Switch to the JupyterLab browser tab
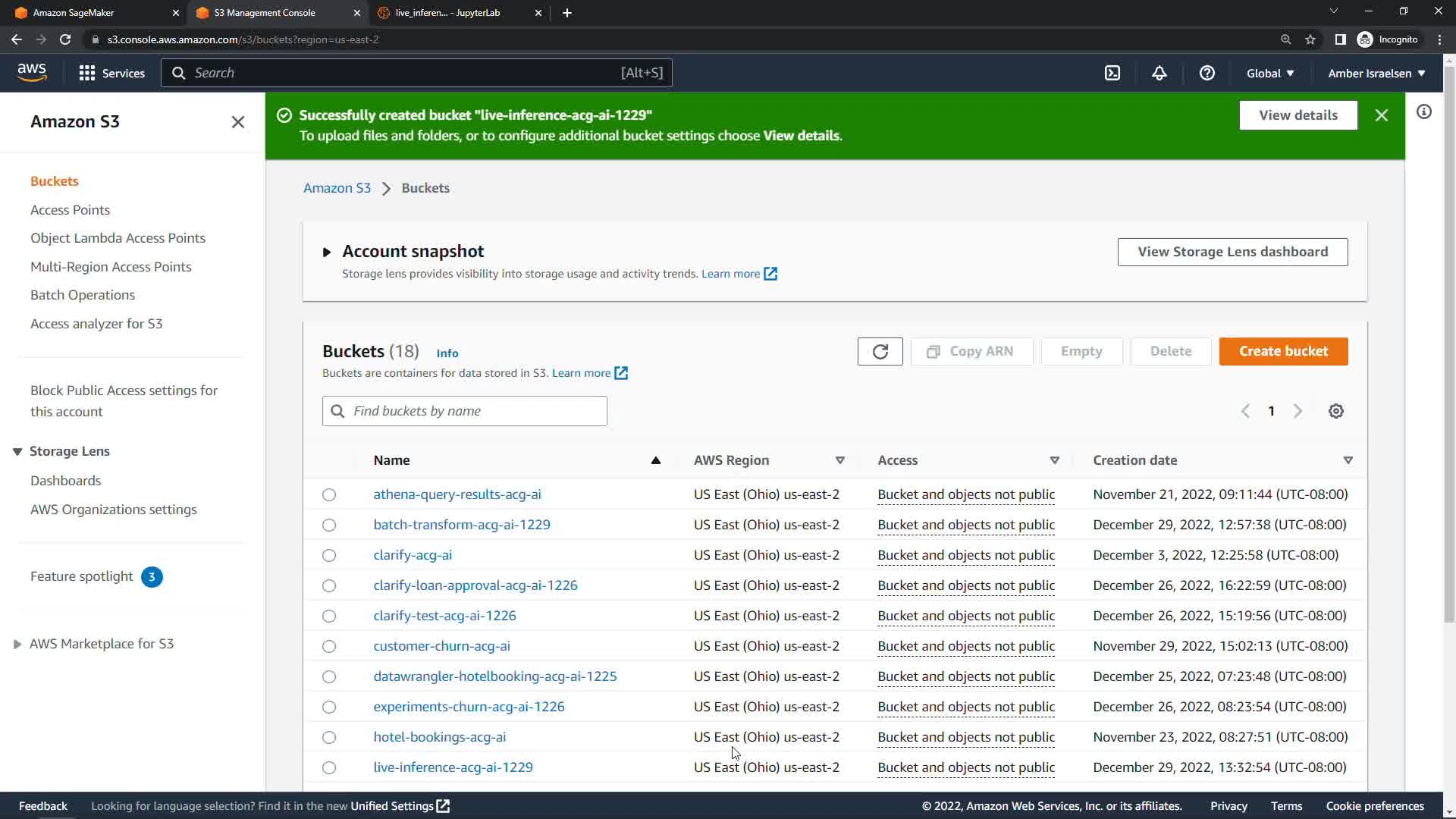This screenshot has width=1456, height=819. click(447, 13)
